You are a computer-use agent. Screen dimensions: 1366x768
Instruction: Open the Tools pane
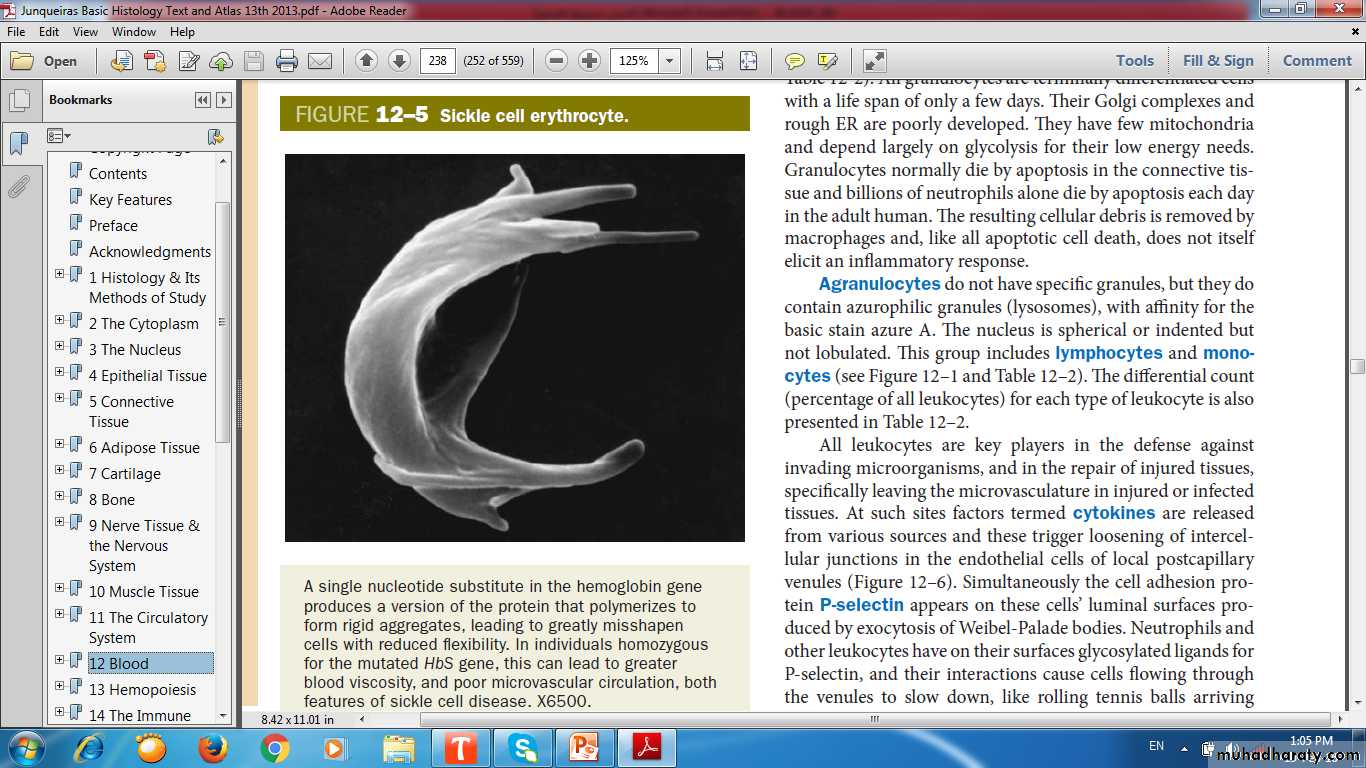[1134, 61]
